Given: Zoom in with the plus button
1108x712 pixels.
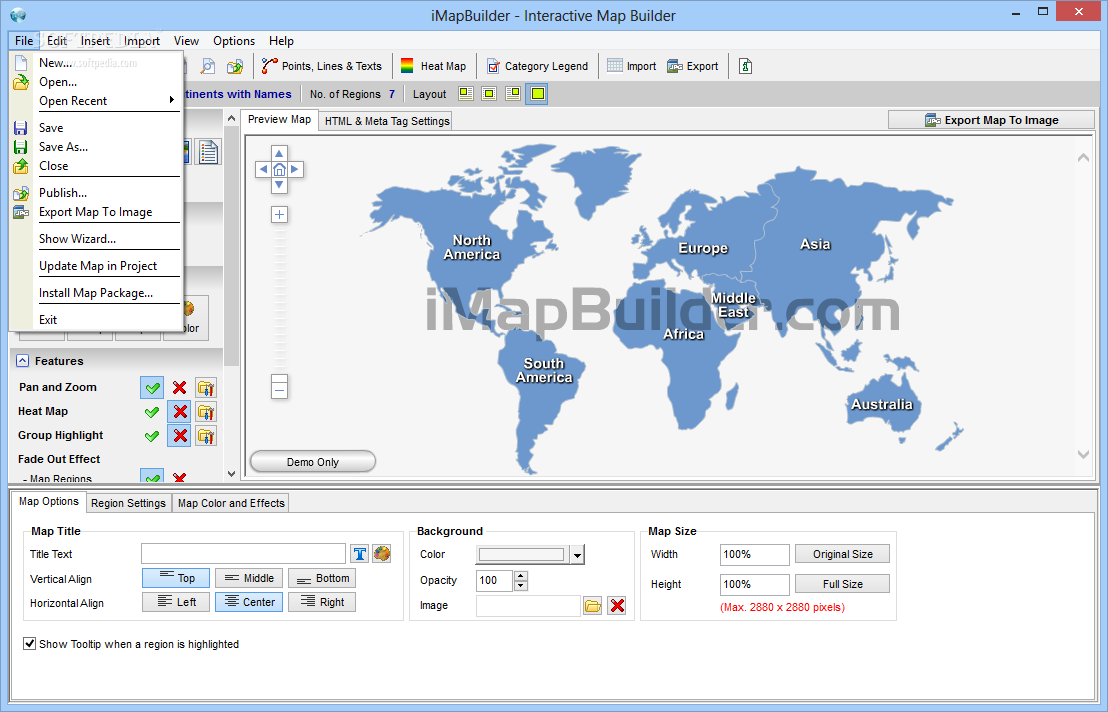Looking at the screenshot, I should (x=280, y=215).
